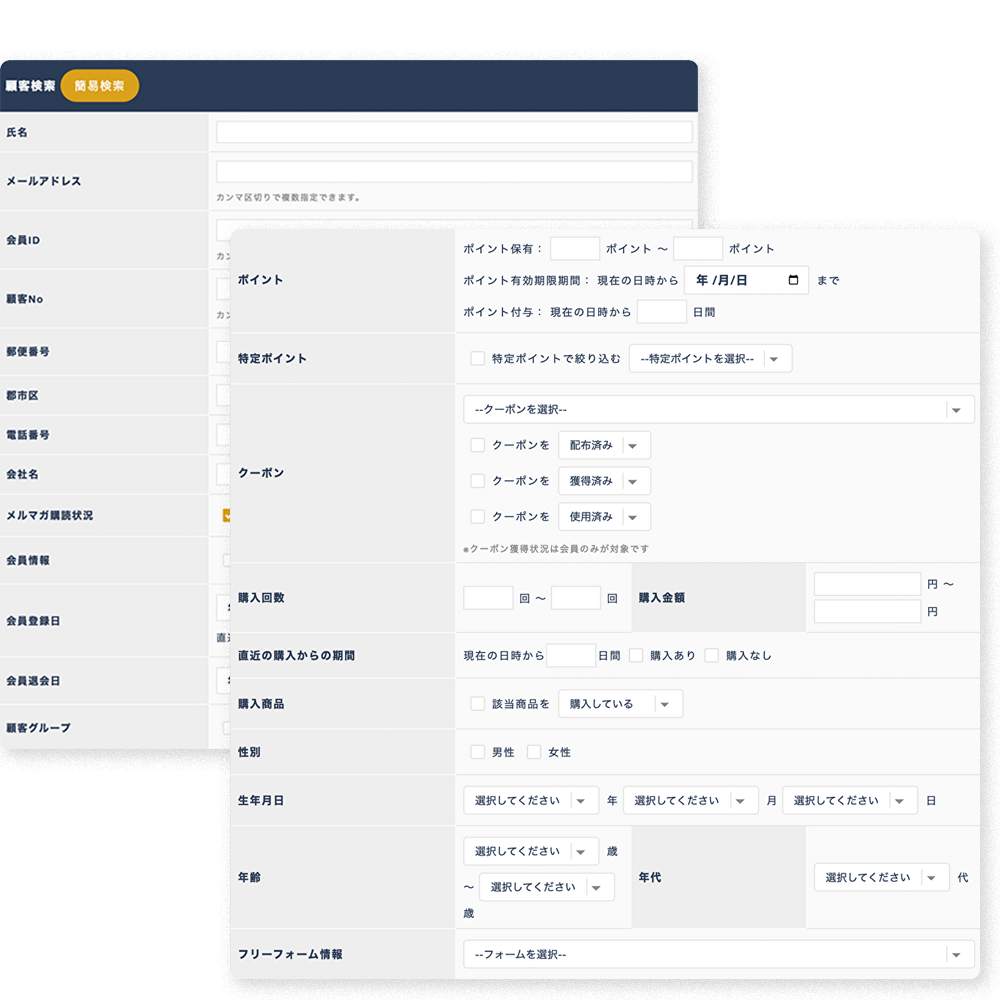Open calendar picker in ポイント有効期限 date field
1000x1000 pixels.
pos(793,280)
